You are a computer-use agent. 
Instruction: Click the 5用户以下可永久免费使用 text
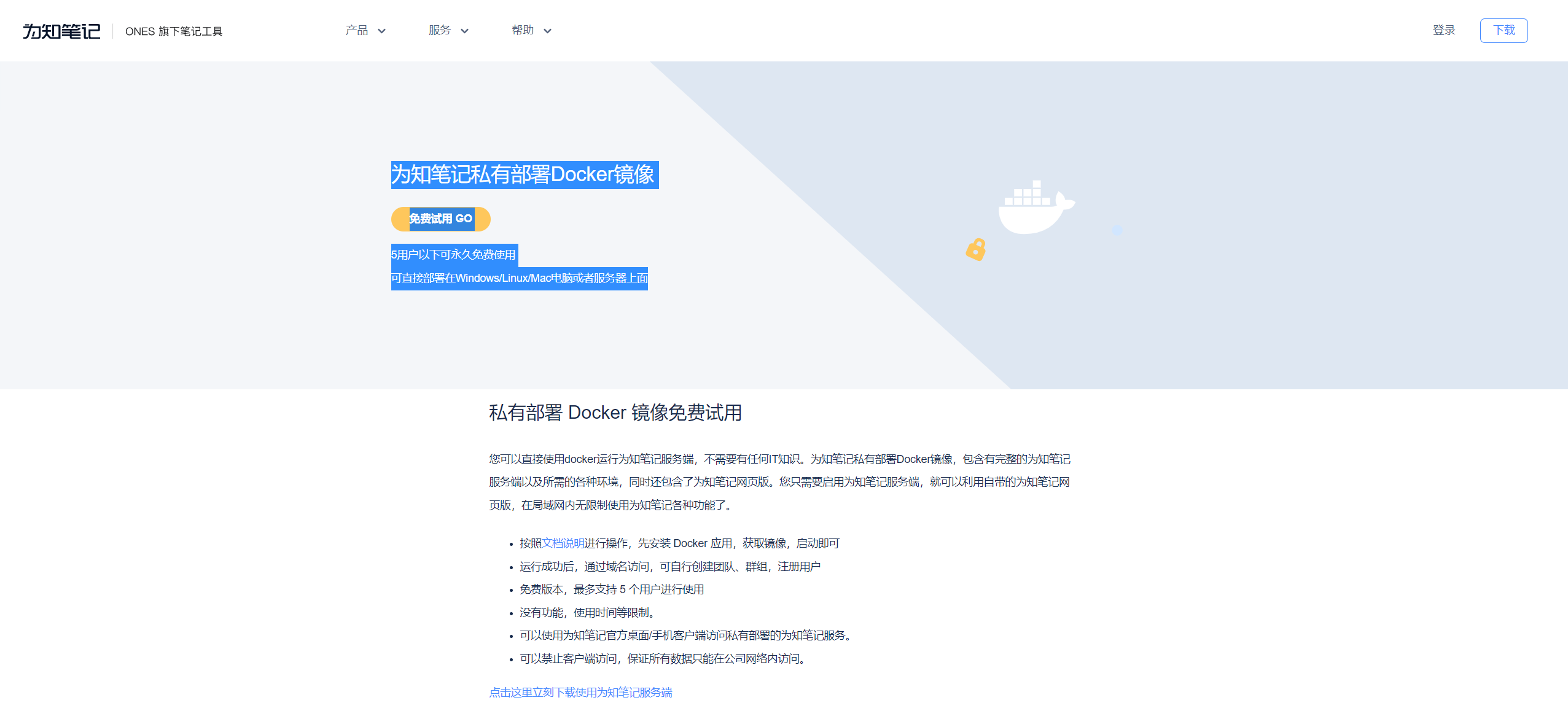[x=454, y=255]
